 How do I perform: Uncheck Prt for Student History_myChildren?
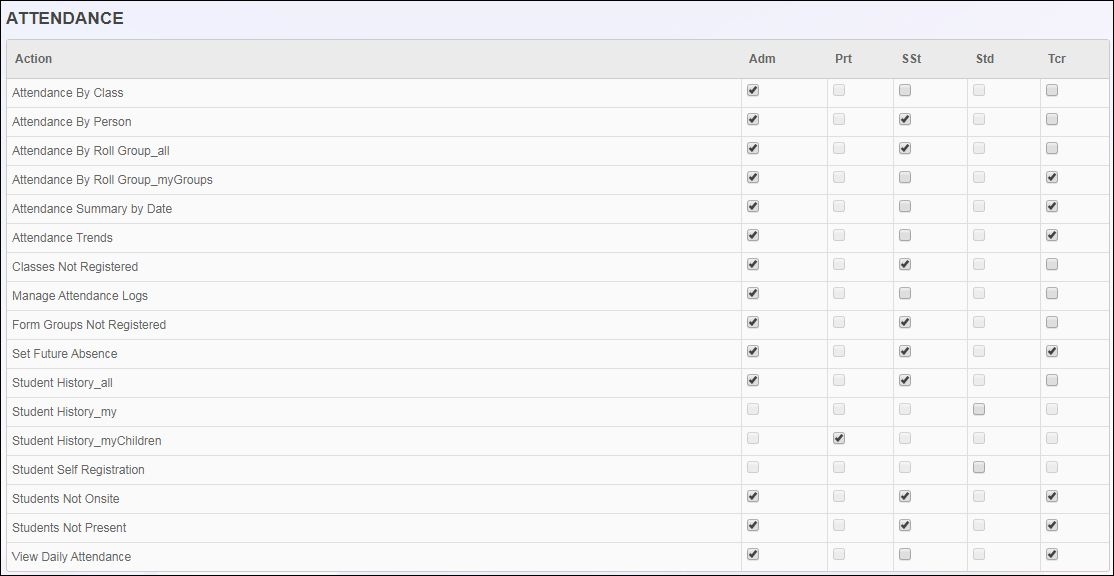839,438
